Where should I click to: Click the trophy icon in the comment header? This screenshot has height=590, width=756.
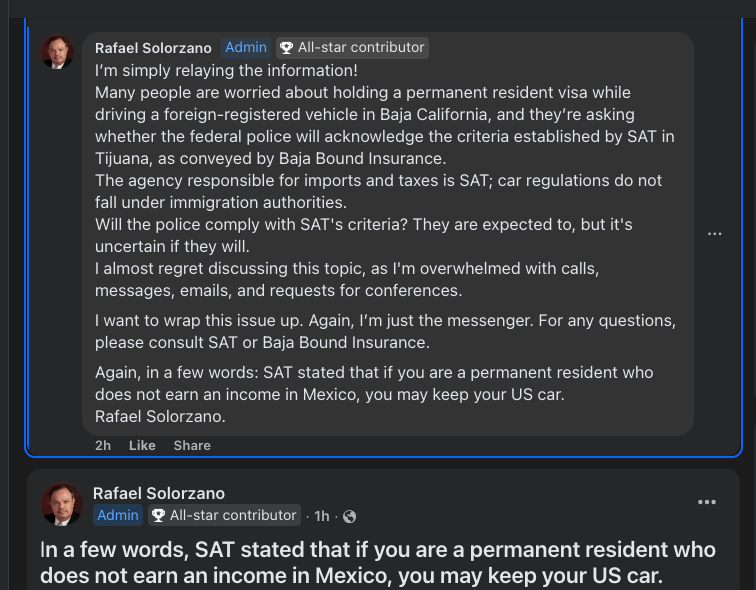(x=286, y=47)
